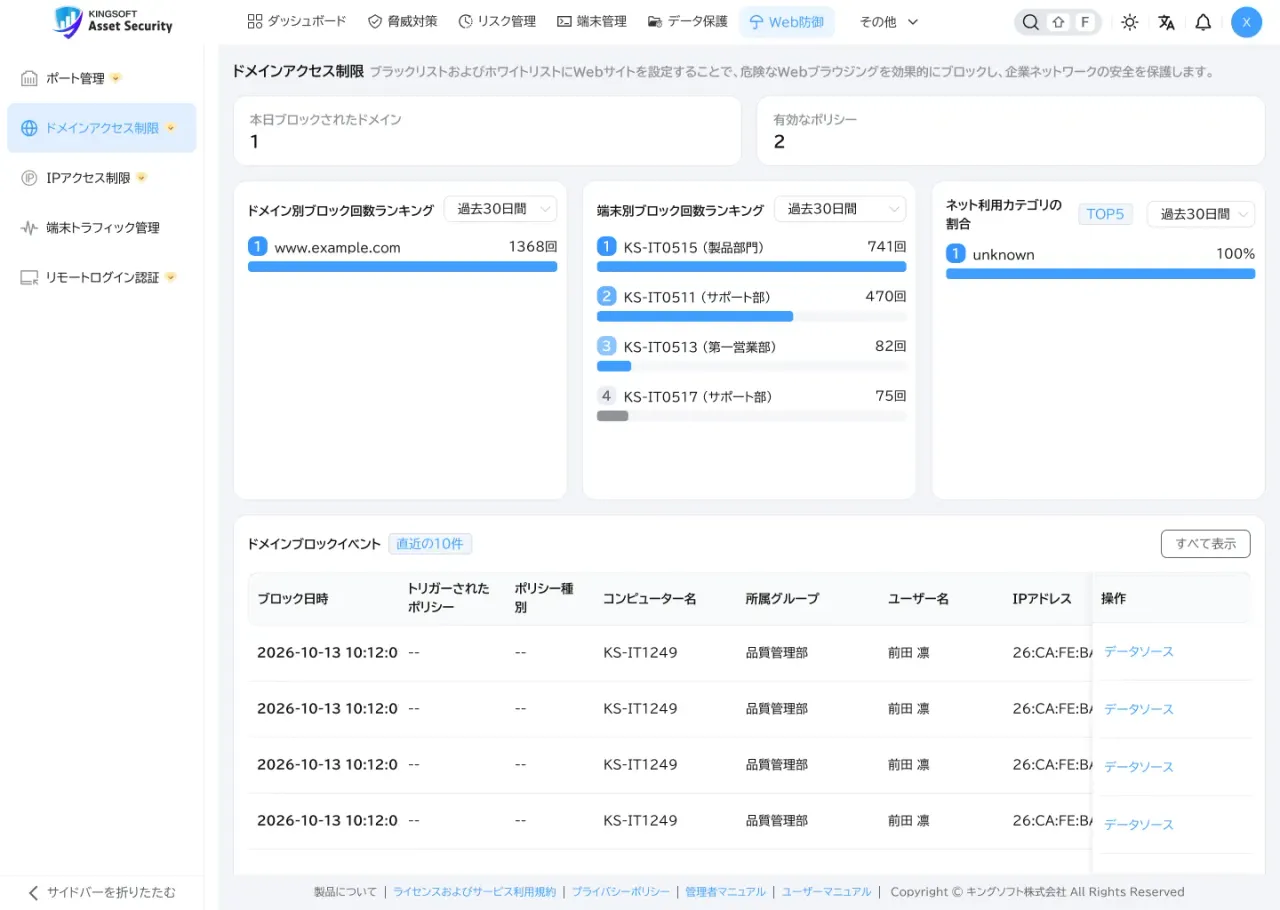Open period dropdown for ネット利用カテゴリの割合
This screenshot has height=910, width=1280.
1201,214
